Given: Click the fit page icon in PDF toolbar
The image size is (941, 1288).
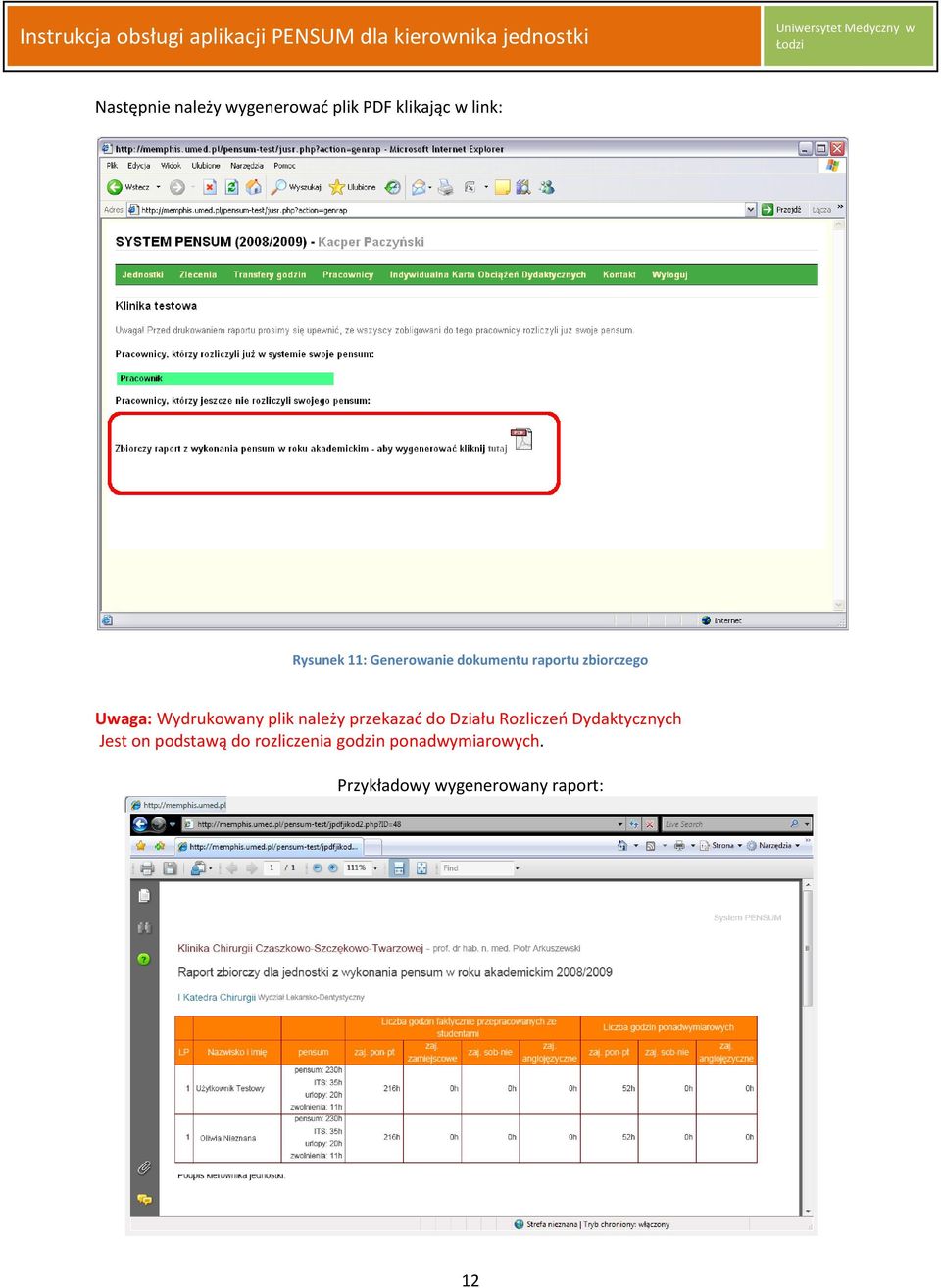Looking at the screenshot, I should [421, 868].
